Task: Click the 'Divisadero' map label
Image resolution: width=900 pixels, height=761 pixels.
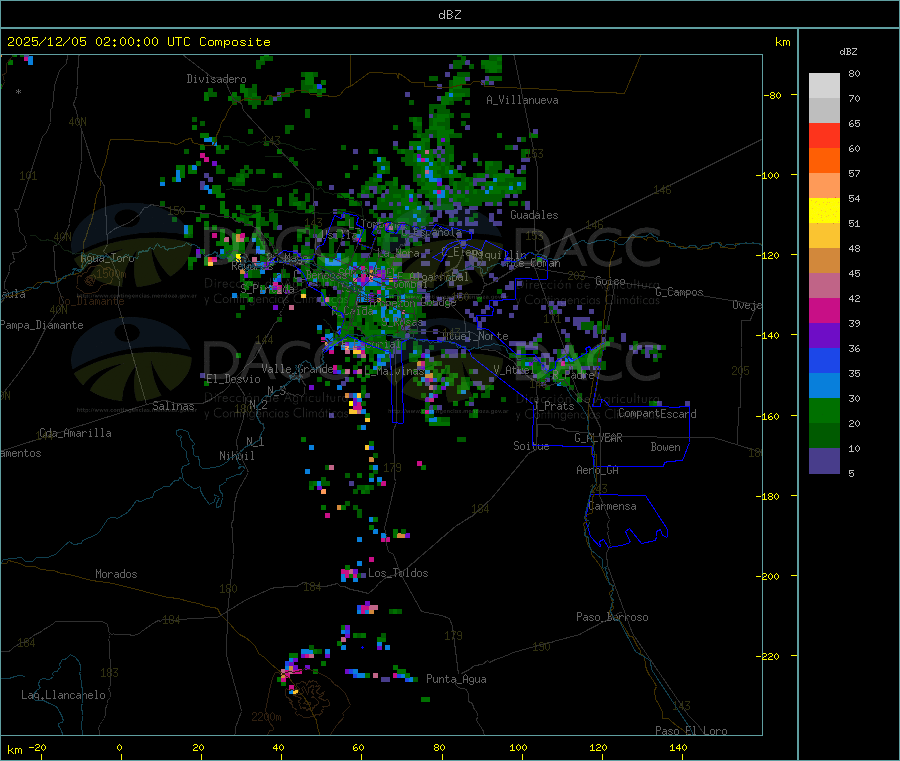Action: click(216, 79)
